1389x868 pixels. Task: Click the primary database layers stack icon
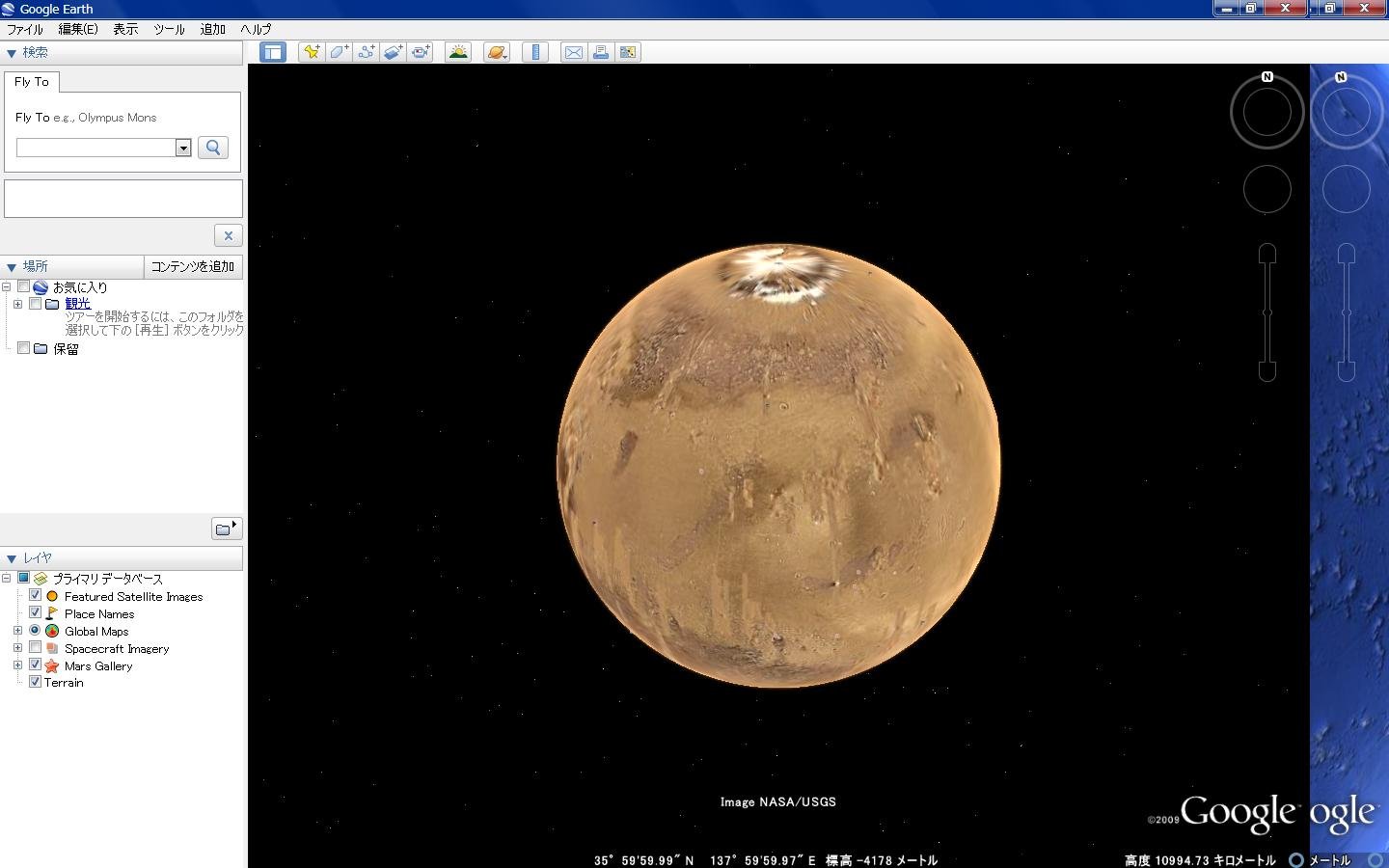point(41,579)
